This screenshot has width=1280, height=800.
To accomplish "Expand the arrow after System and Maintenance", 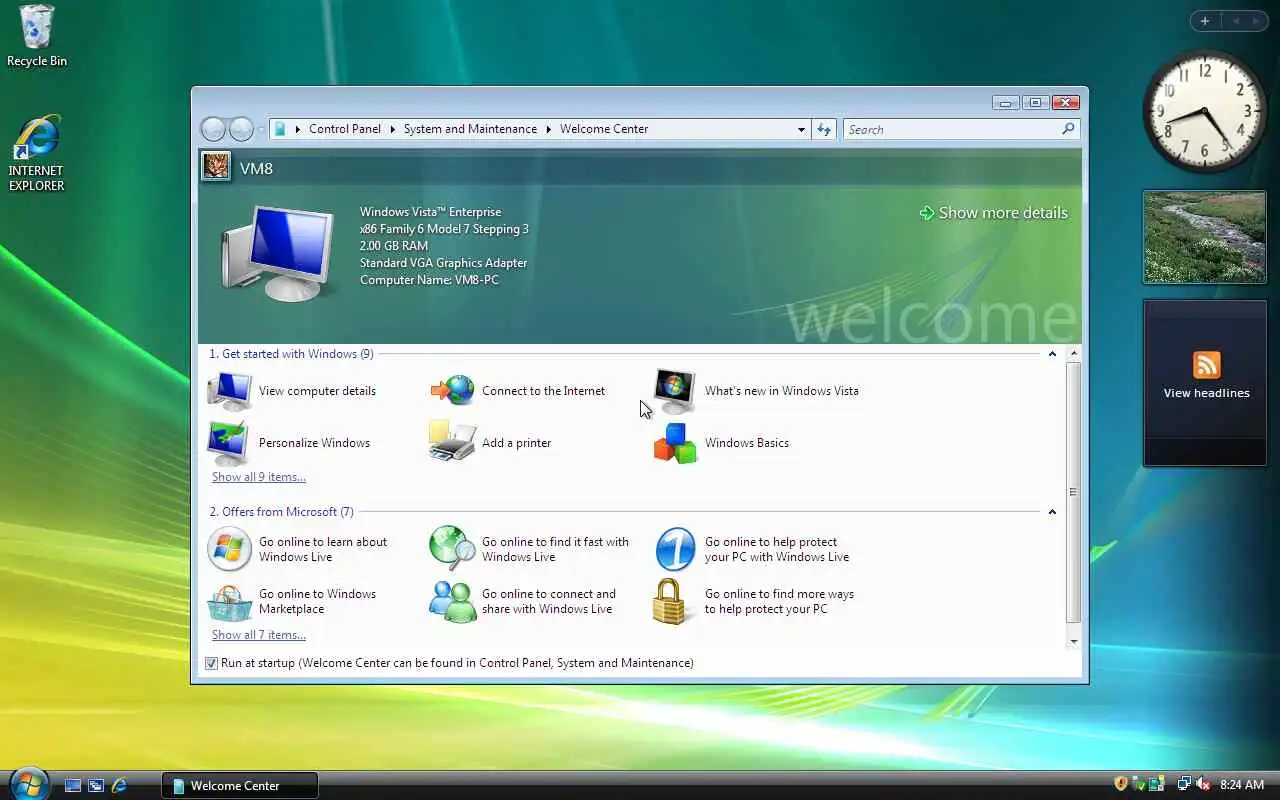I will (x=548, y=129).
